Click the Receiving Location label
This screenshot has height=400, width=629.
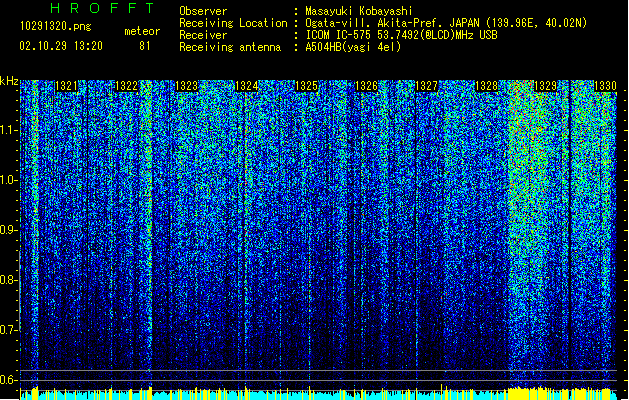click(x=233, y=23)
